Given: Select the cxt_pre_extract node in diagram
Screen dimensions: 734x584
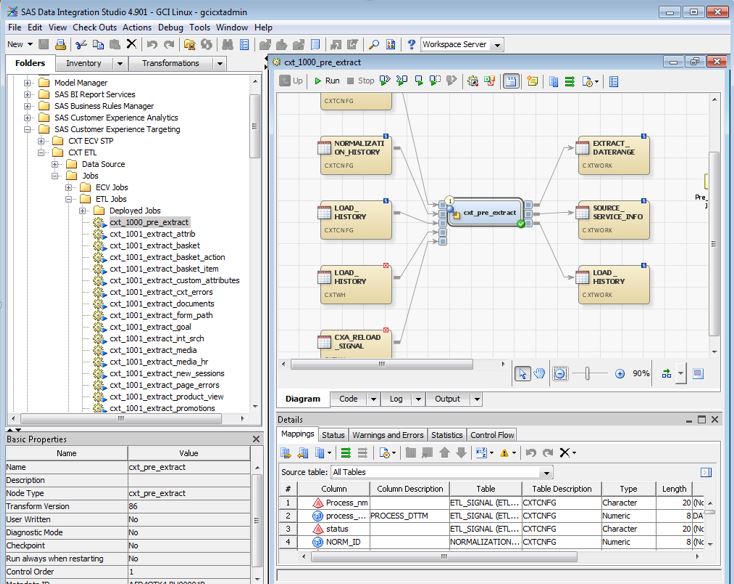Looking at the screenshot, I should (485, 213).
